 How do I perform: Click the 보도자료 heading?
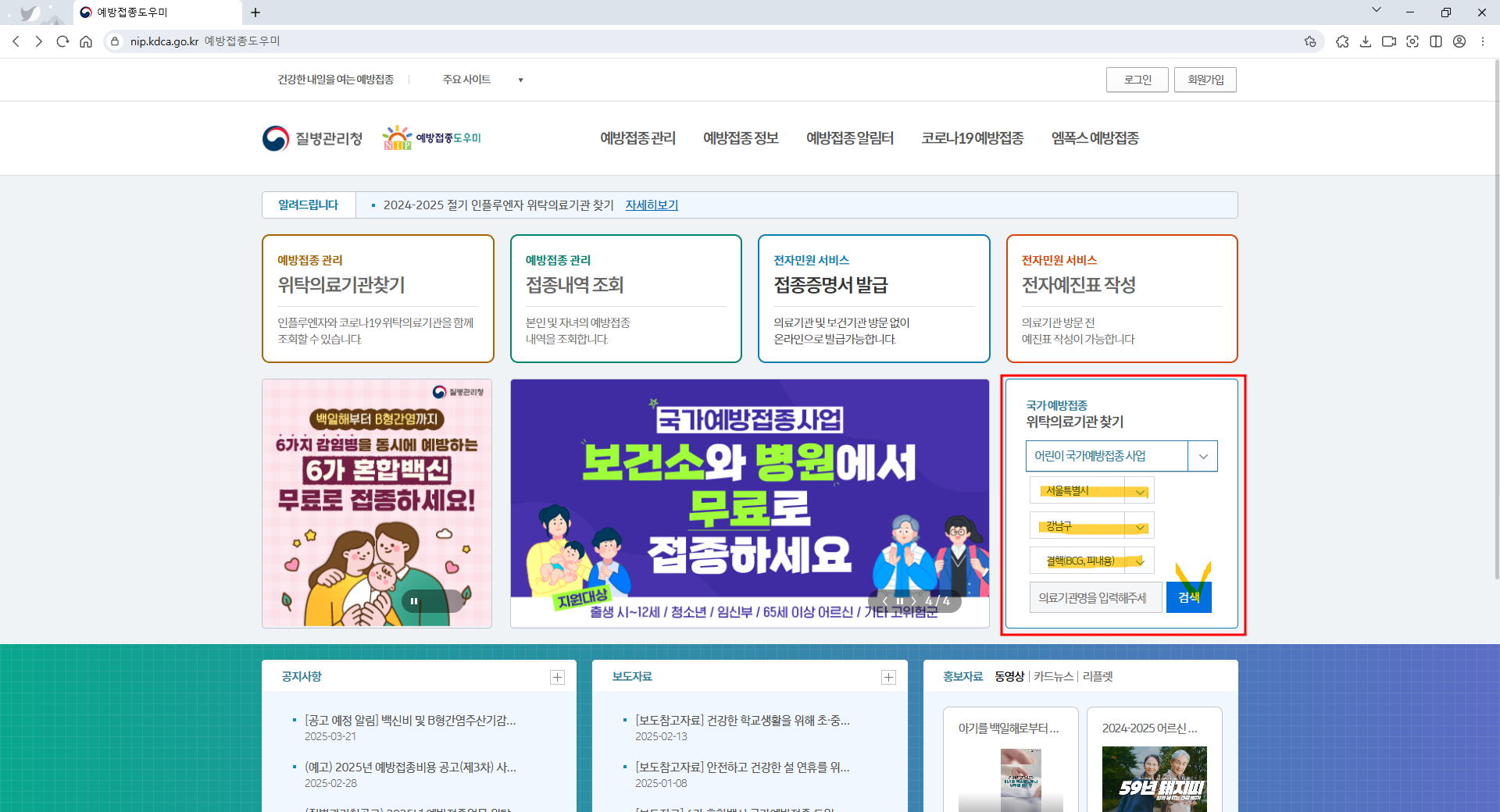coord(632,677)
